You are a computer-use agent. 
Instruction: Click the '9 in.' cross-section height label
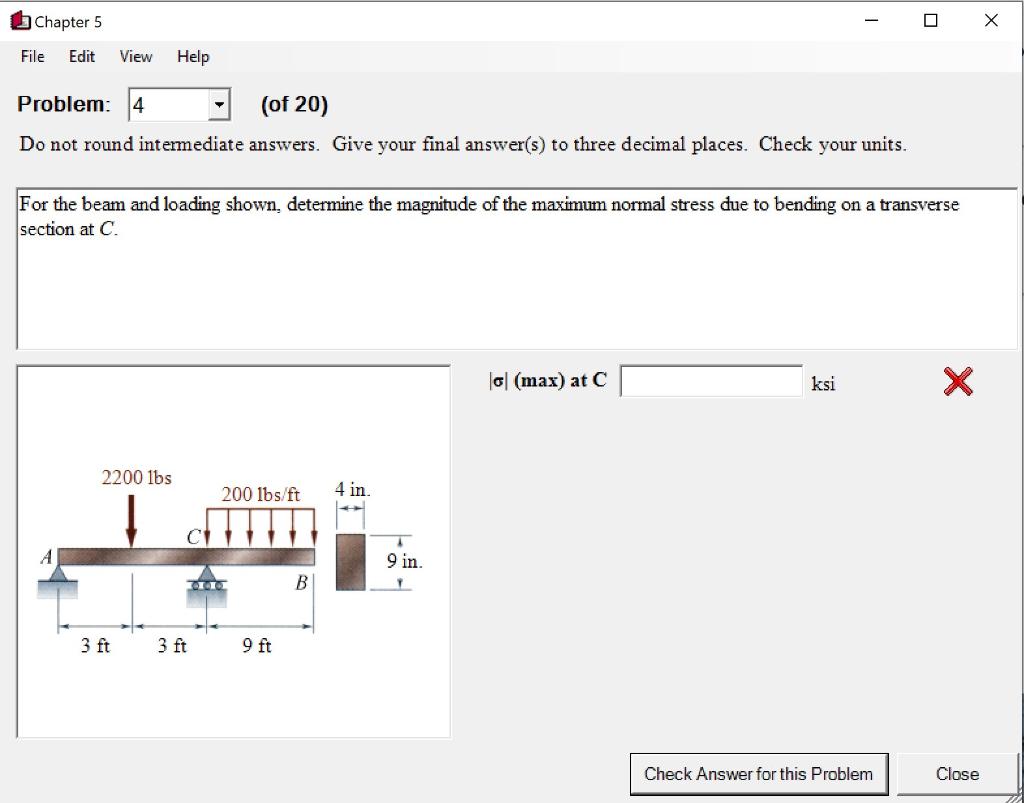[x=404, y=560]
